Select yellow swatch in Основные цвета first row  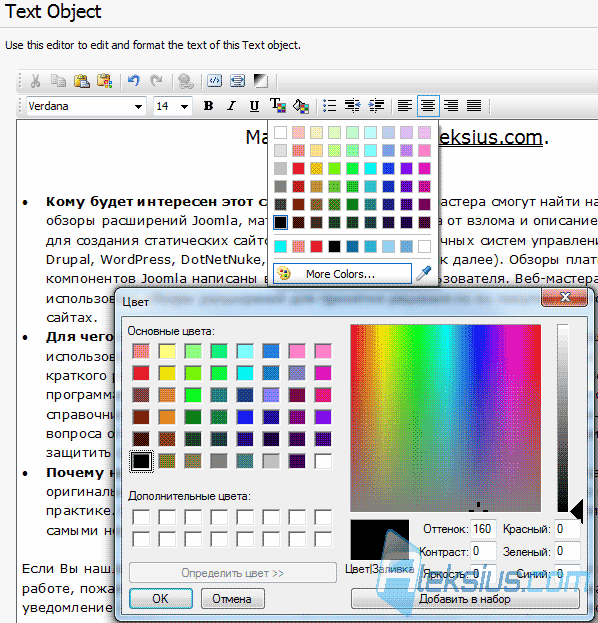coord(167,351)
